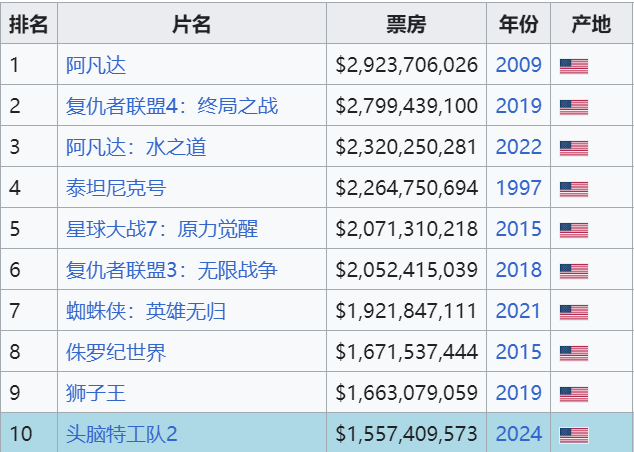Select box office value $2,264,750,694

406,188
